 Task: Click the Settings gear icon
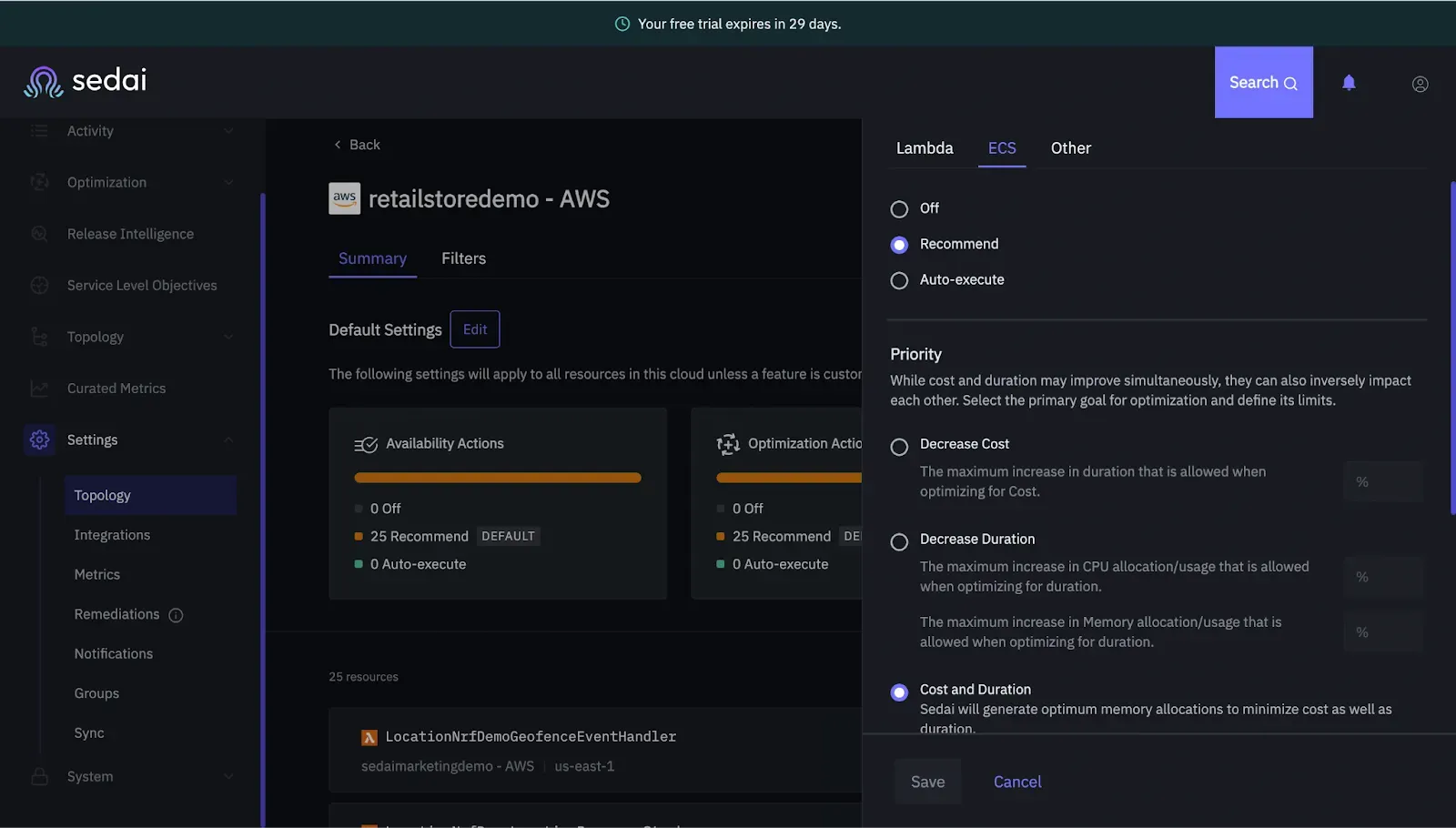pos(39,439)
